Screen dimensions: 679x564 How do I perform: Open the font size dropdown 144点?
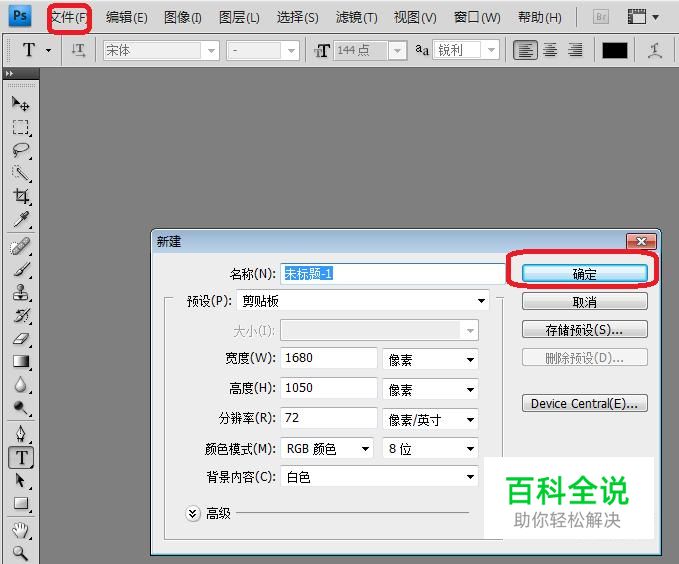click(x=398, y=51)
